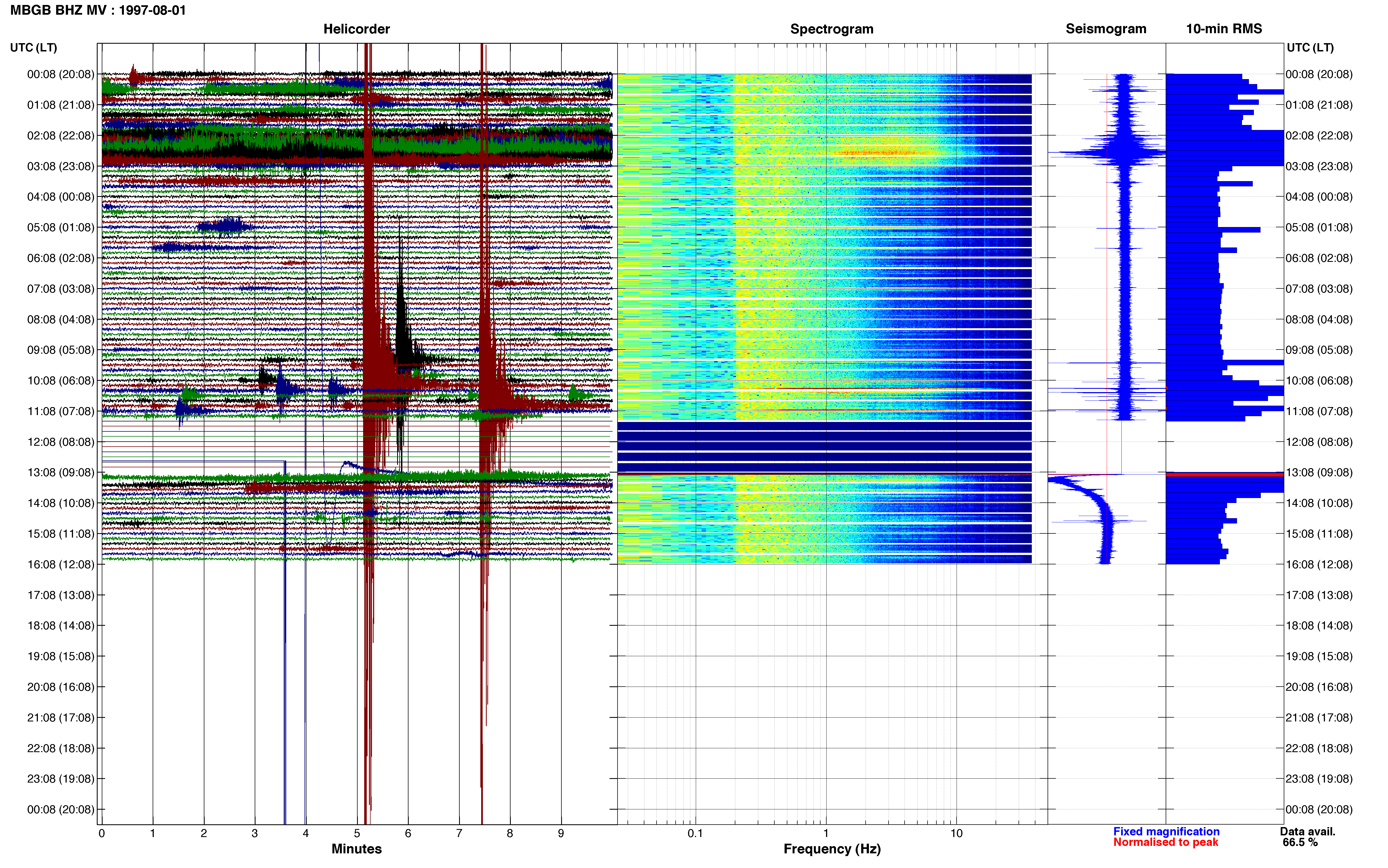
Task: Click the left time label '10:08 (06:08)'
Action: click(61, 380)
